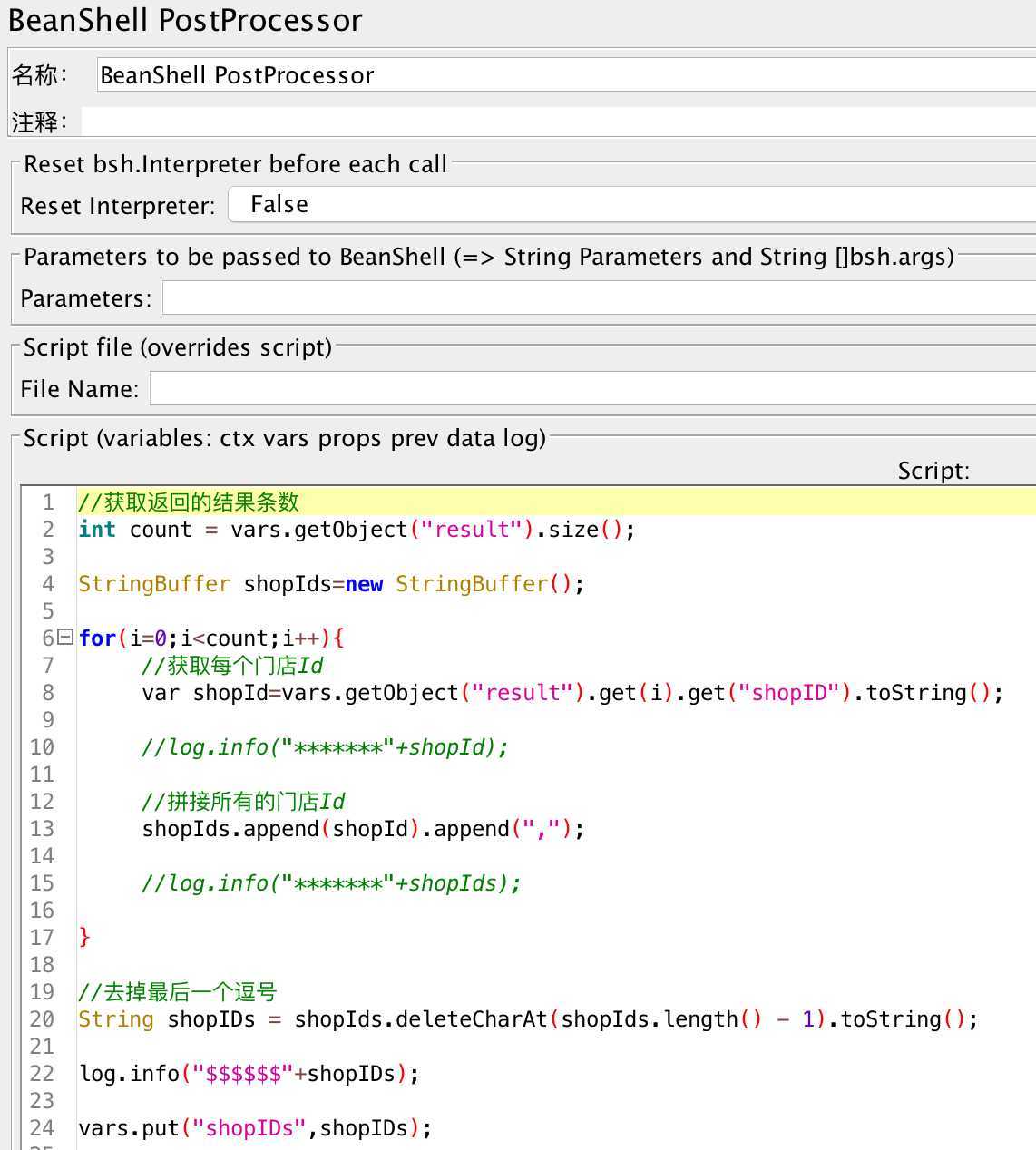Click line number 21 in the gutter
Screen dimensions: 1036x1150
click(x=42, y=1047)
